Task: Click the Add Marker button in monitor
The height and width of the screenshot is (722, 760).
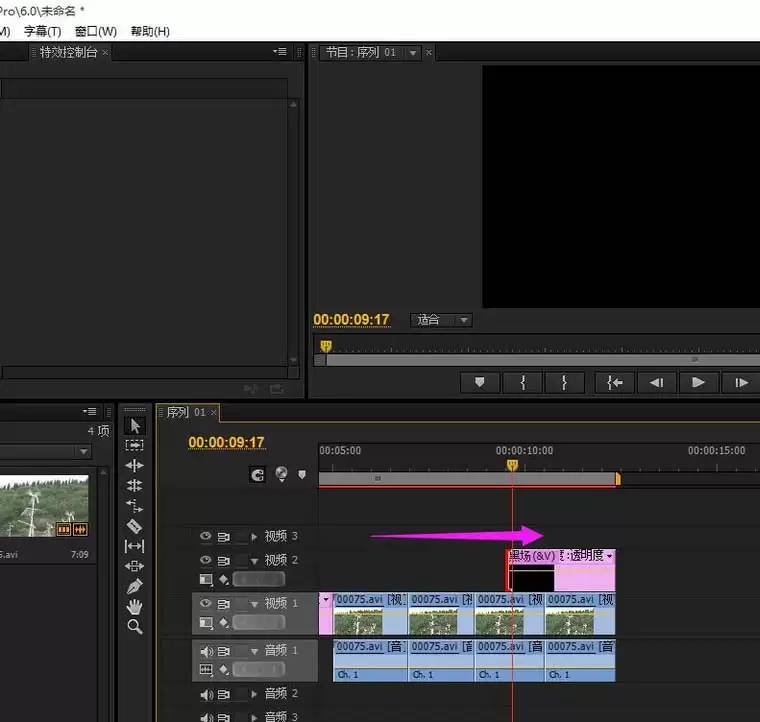Action: [479, 382]
